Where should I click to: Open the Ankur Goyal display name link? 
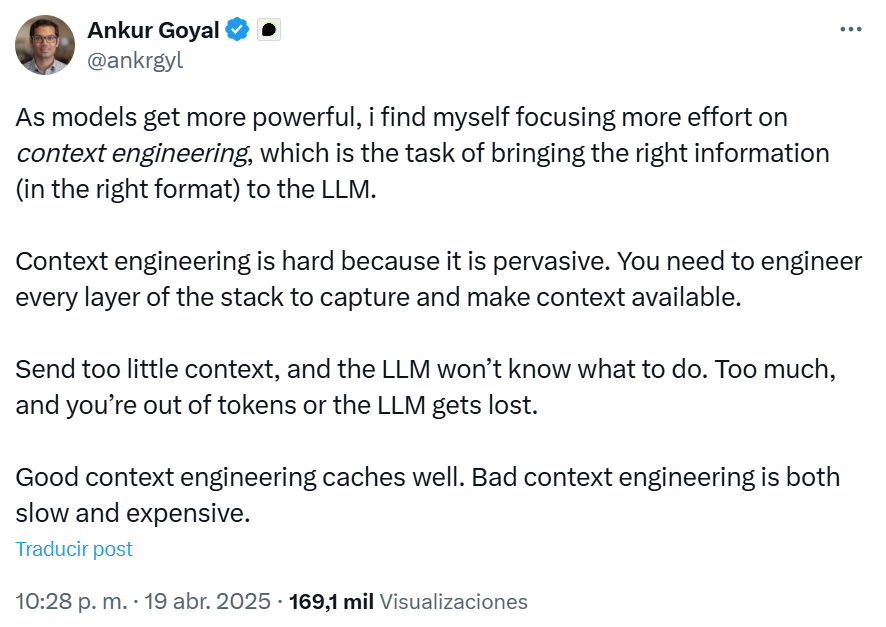point(153,30)
